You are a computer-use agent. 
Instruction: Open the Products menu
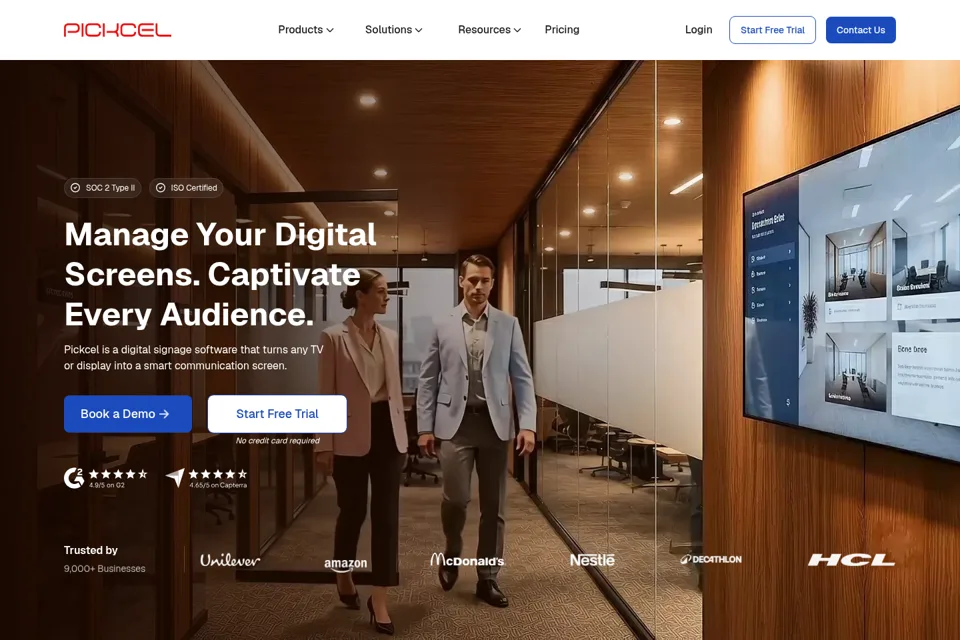pyautogui.click(x=306, y=29)
